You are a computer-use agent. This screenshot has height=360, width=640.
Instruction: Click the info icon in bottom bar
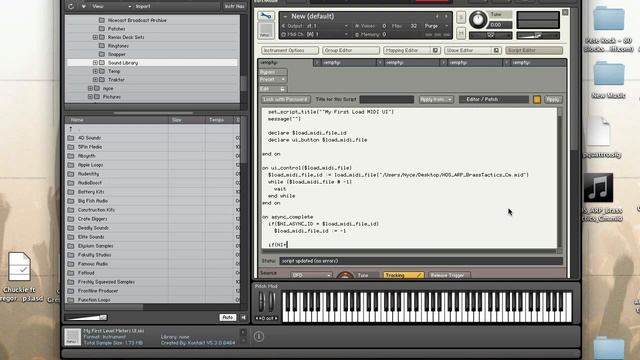(x=259, y=337)
